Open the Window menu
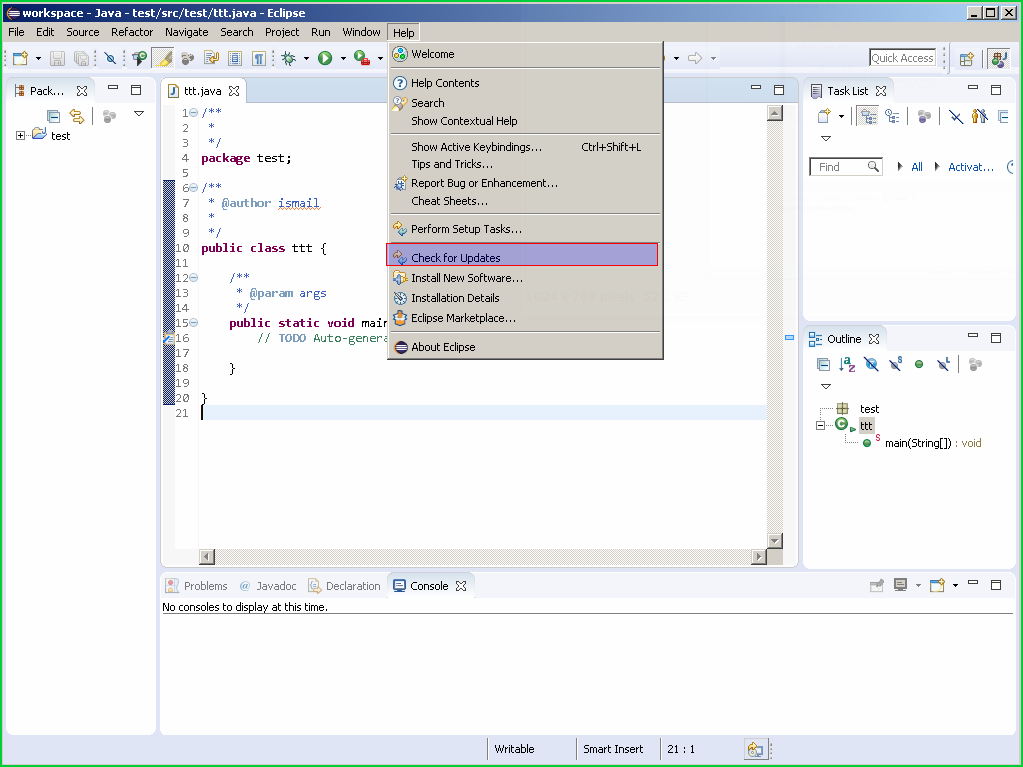 point(361,32)
